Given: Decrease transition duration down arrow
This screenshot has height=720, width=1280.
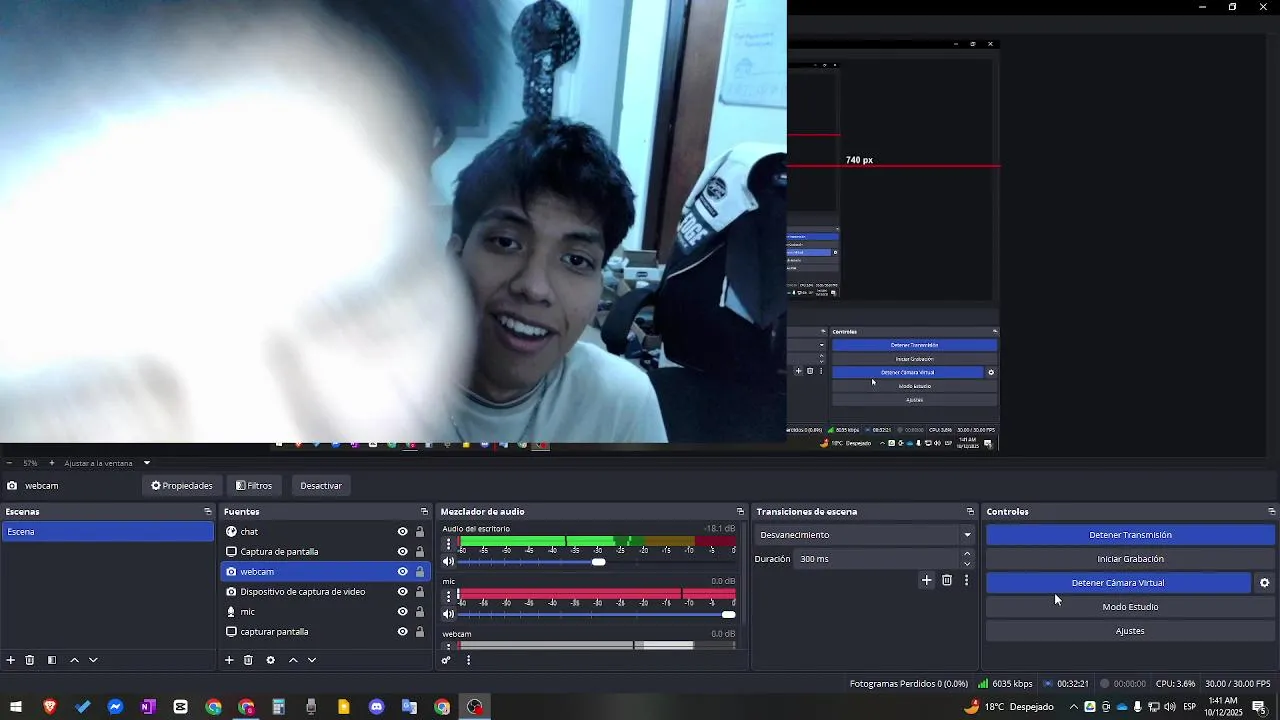Looking at the screenshot, I should pos(967,564).
